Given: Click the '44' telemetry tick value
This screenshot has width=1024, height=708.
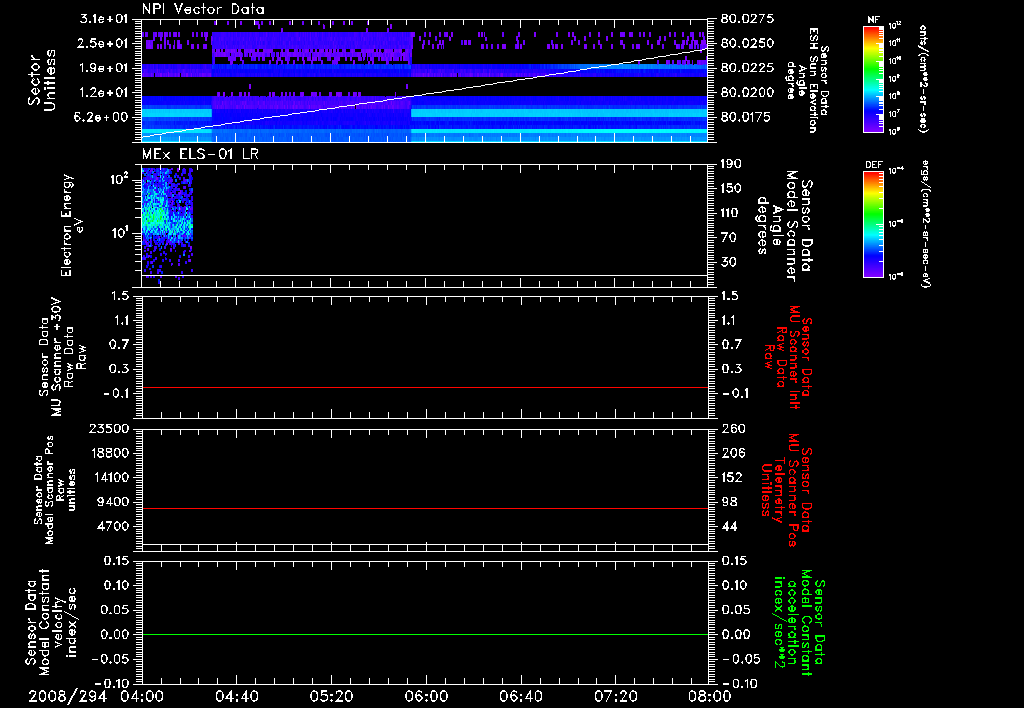Looking at the screenshot, I should tap(728, 526).
